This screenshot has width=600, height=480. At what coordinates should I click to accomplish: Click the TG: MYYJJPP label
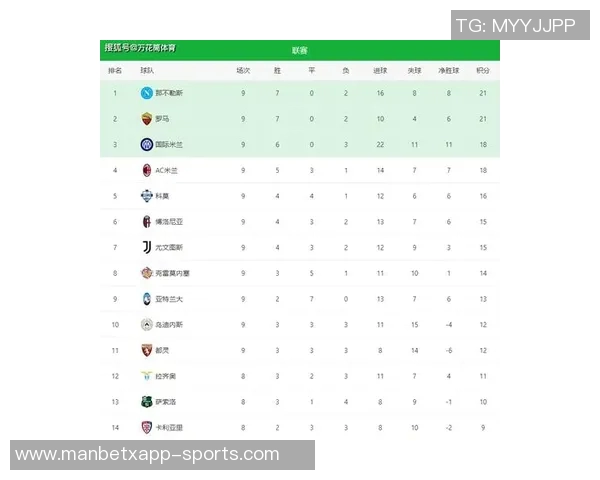(515, 25)
